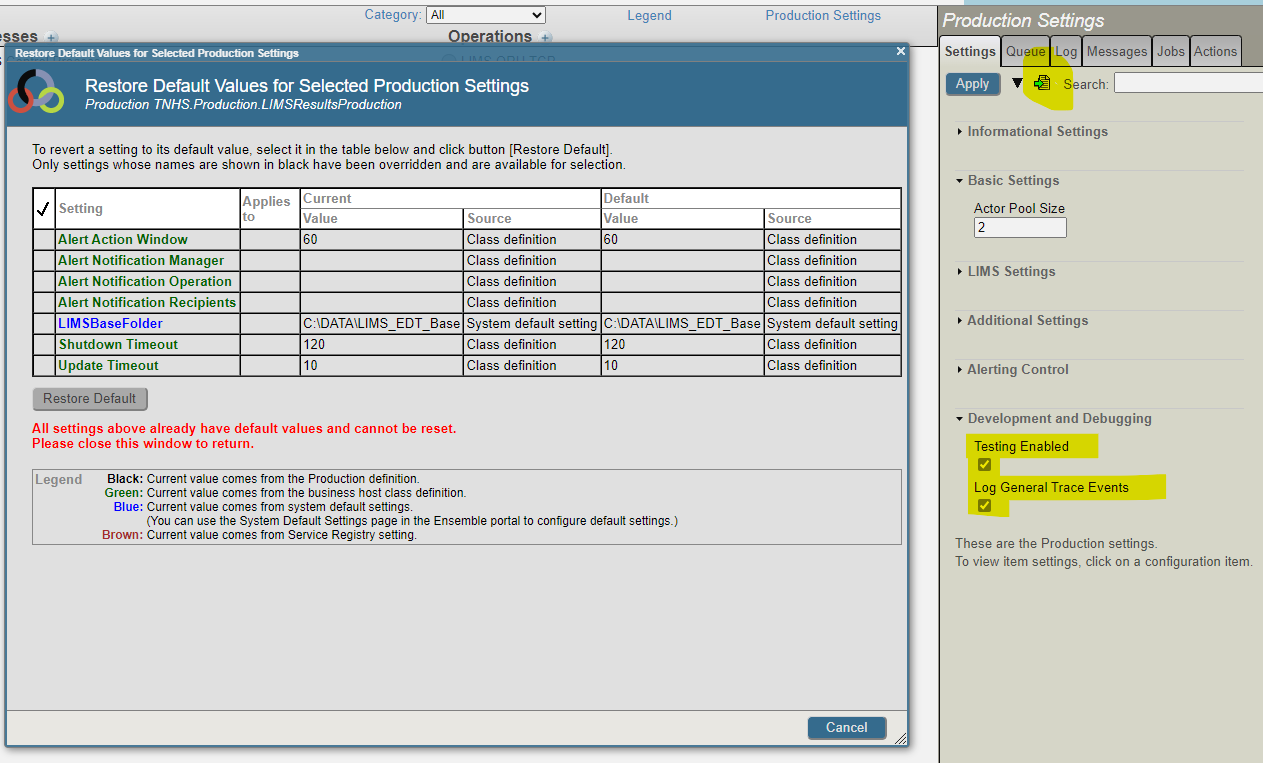Toggle the Testing Enabled checkbox
Viewport: 1263px width, 763px height.
984,464
